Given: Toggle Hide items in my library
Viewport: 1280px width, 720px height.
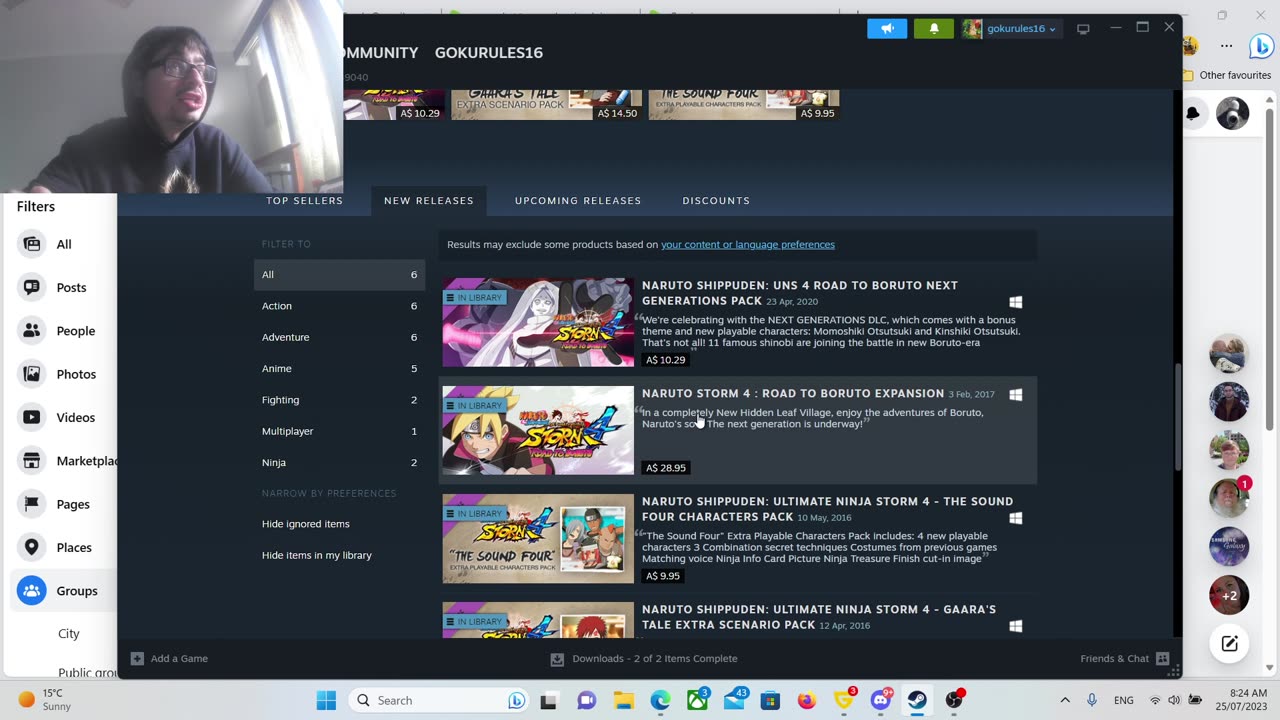Looking at the screenshot, I should (x=317, y=555).
